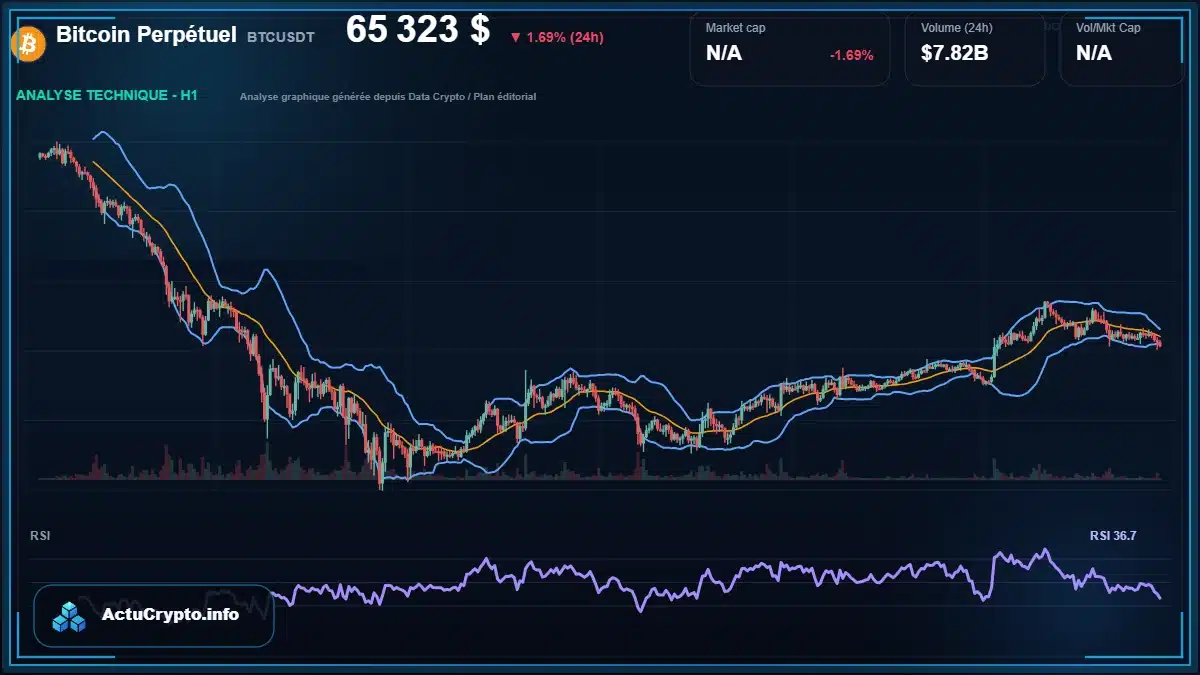The height and width of the screenshot is (675, 1200).
Task: Click the 1.69% (24h) change text
Action: click(565, 38)
